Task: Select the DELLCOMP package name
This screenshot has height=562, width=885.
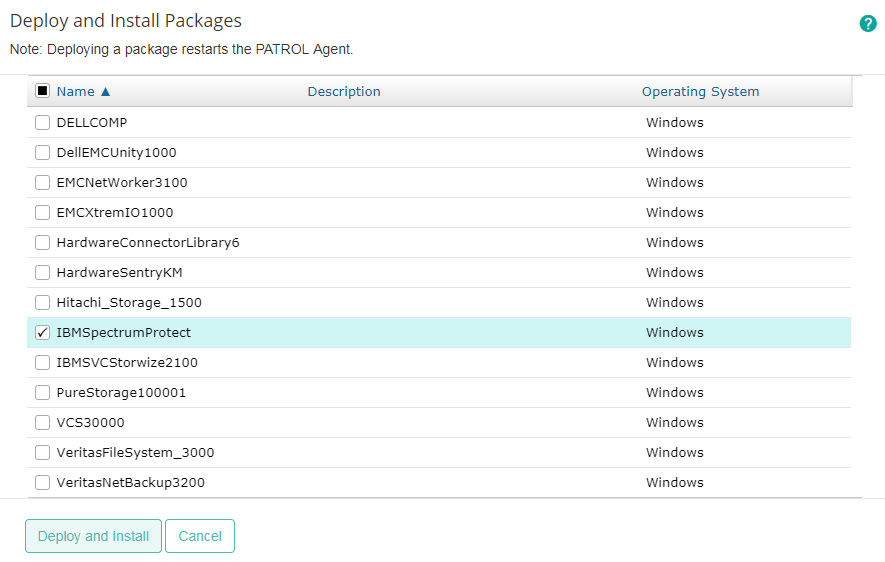Action: pyautogui.click(x=92, y=122)
